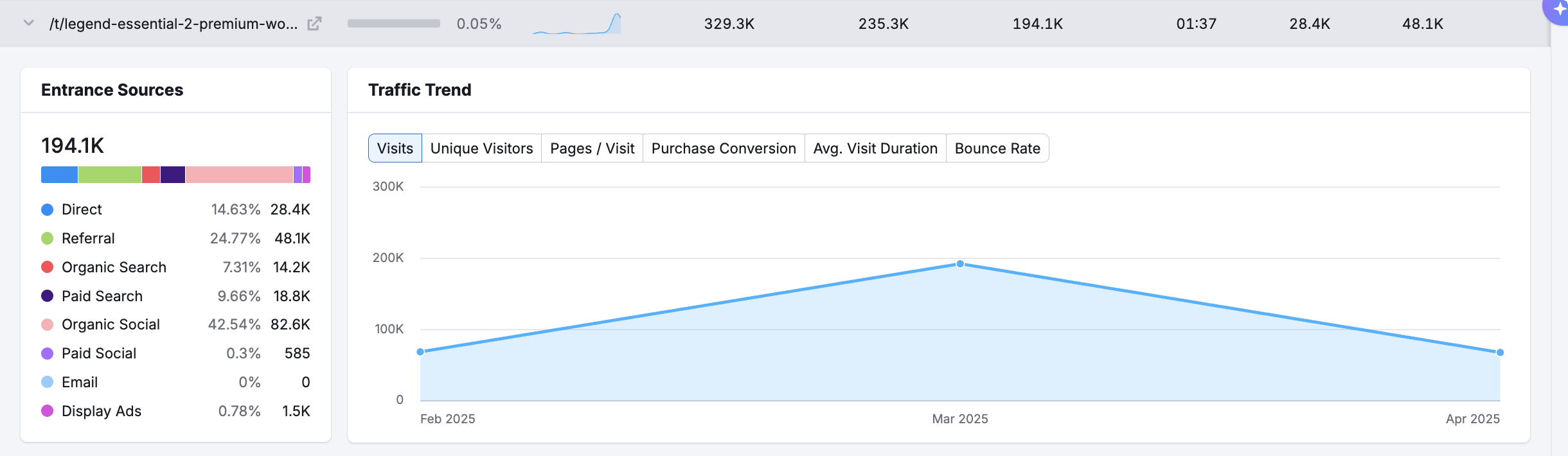Image resolution: width=1568 pixels, height=456 pixels.
Task: Switch to the Visits tab
Action: click(395, 148)
